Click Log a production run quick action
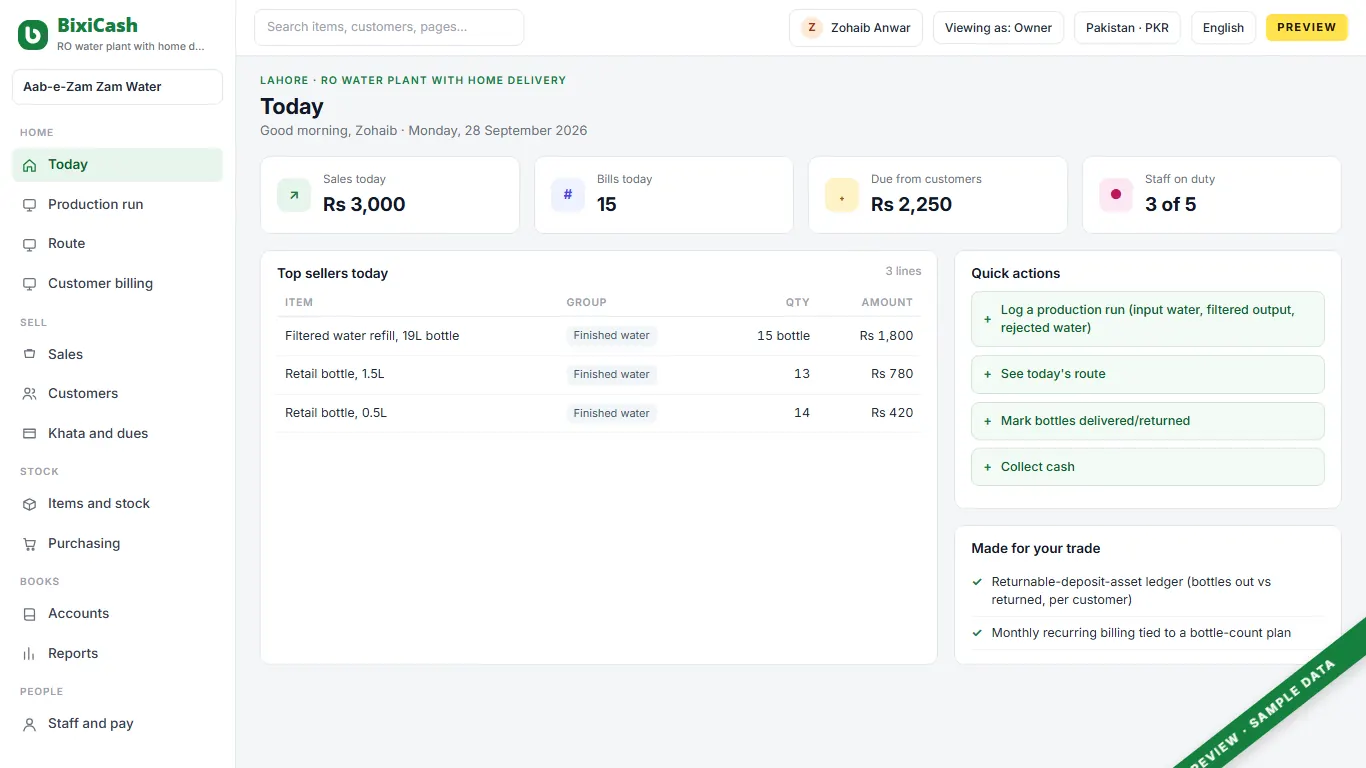The image size is (1366, 768). coord(1148,319)
